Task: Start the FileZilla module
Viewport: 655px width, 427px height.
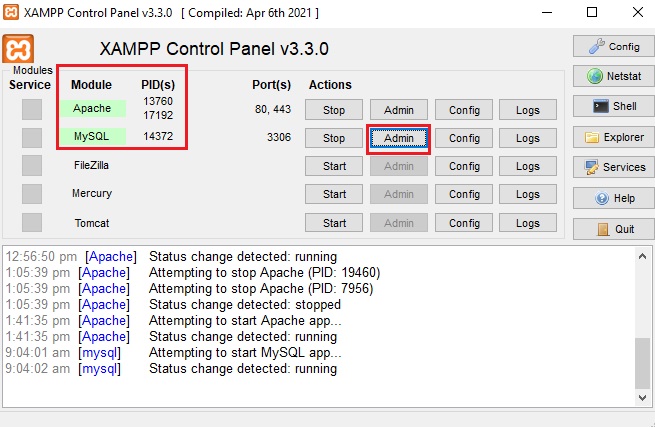Action: point(334,166)
